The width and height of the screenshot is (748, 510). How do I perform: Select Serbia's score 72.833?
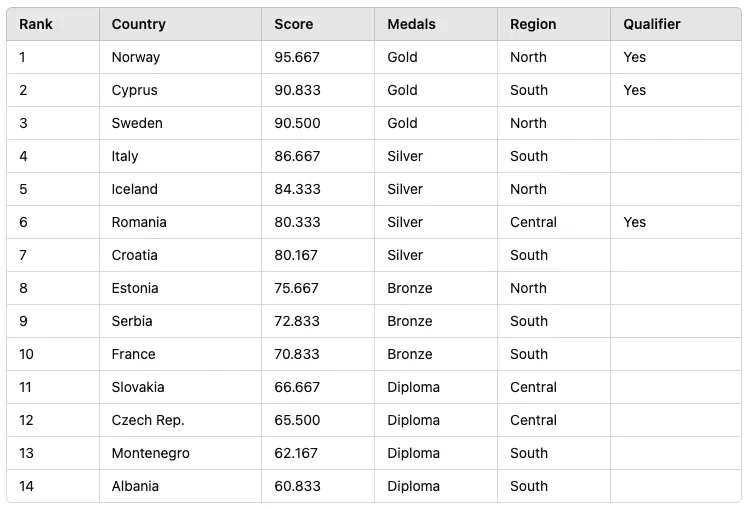[297, 321]
